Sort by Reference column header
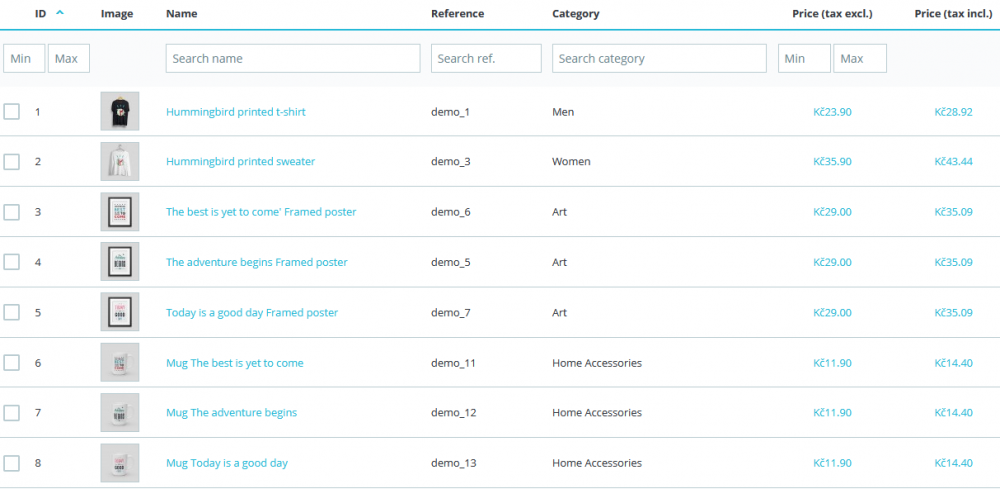The width and height of the screenshot is (1000, 489). 457,13
